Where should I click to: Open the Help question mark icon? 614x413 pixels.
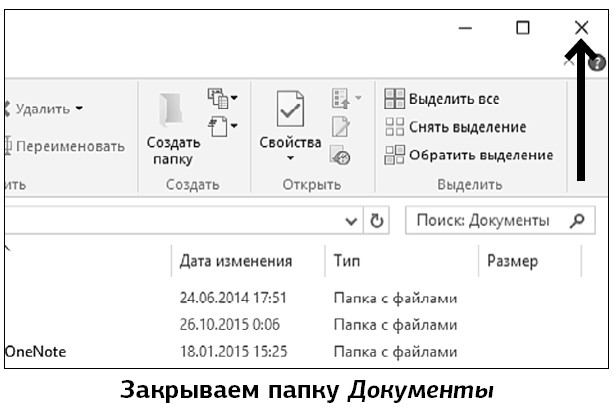pos(597,63)
